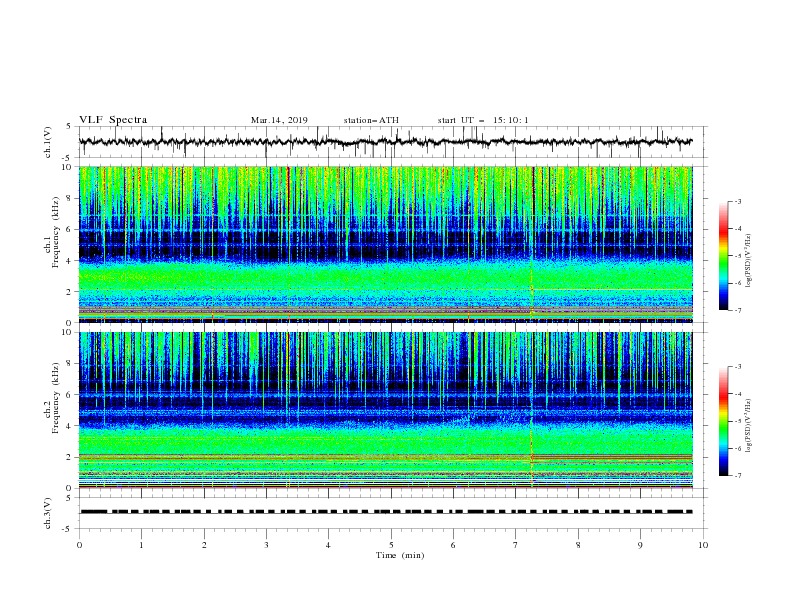
Task: Click the ch.1 spectrogram color scale bar
Action: tap(724, 256)
